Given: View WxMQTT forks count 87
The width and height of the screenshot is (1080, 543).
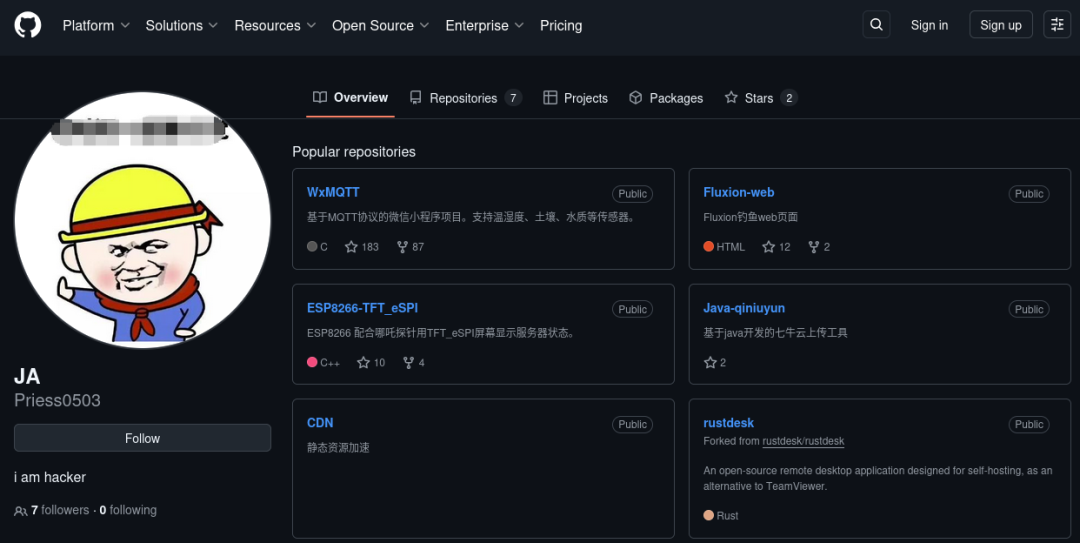Looking at the screenshot, I should pos(411,247).
